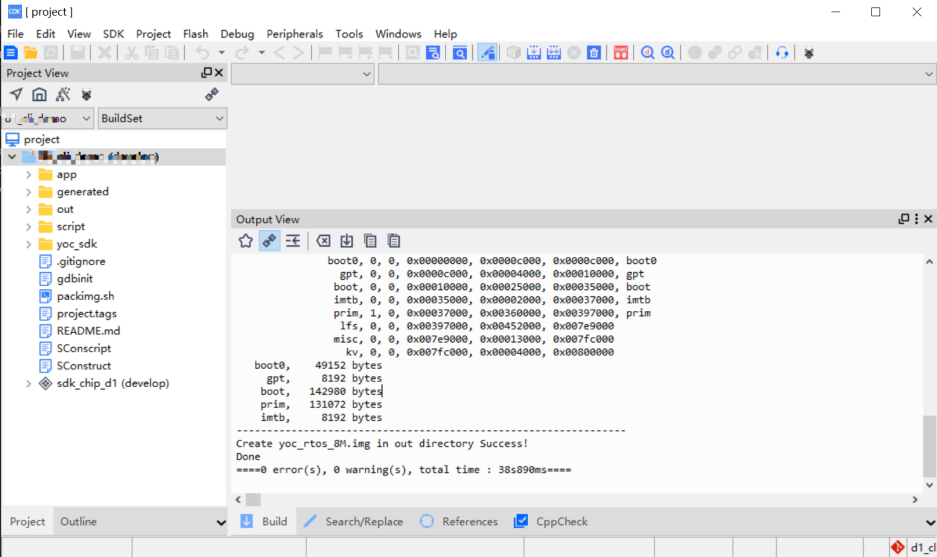The height and width of the screenshot is (557, 937).
Task: Click the wizard-tree icon in Project View
Action: point(63,94)
